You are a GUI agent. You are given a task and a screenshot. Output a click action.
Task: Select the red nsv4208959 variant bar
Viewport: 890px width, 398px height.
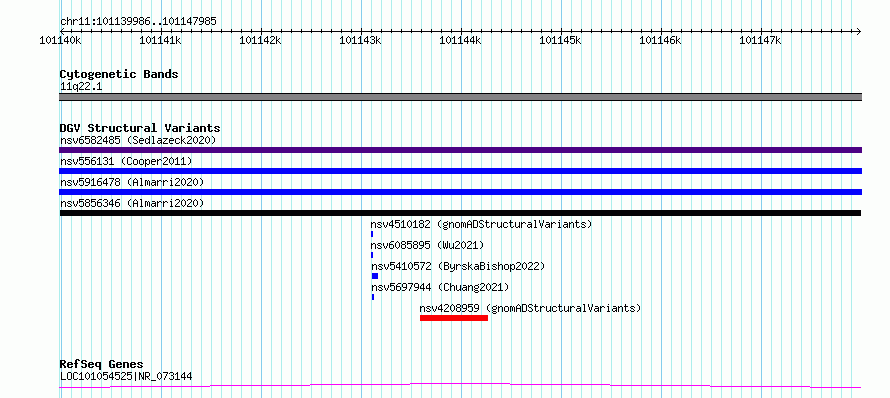[454, 318]
